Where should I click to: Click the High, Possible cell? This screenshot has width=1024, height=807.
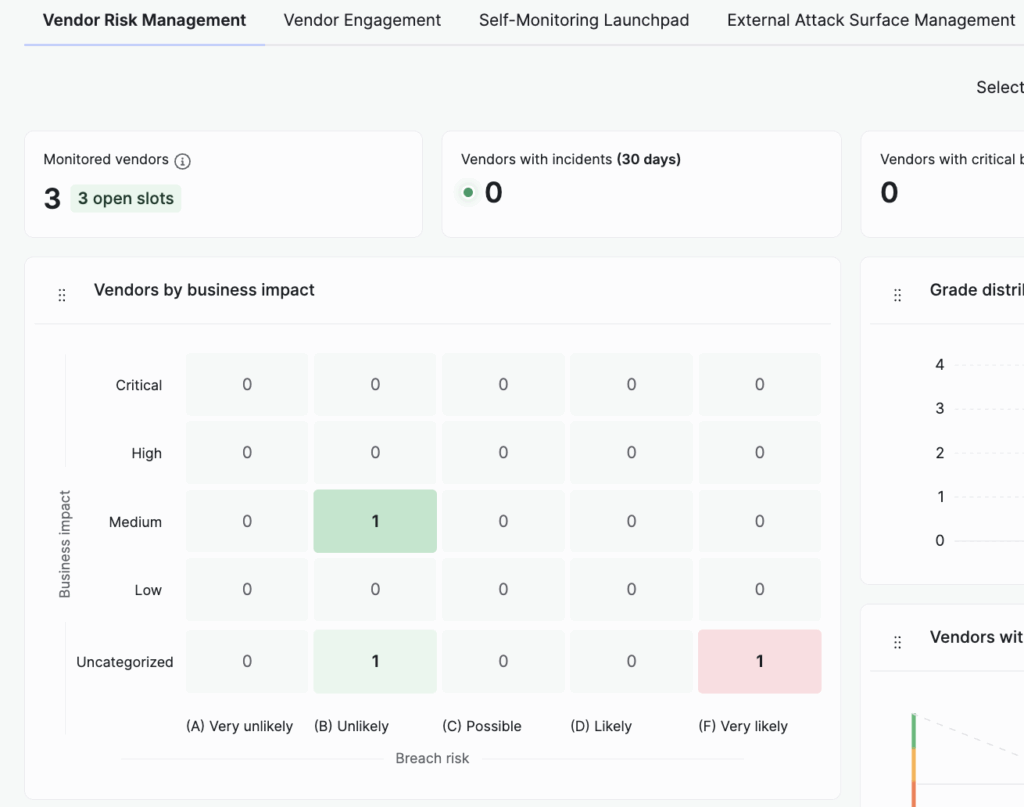pos(503,452)
